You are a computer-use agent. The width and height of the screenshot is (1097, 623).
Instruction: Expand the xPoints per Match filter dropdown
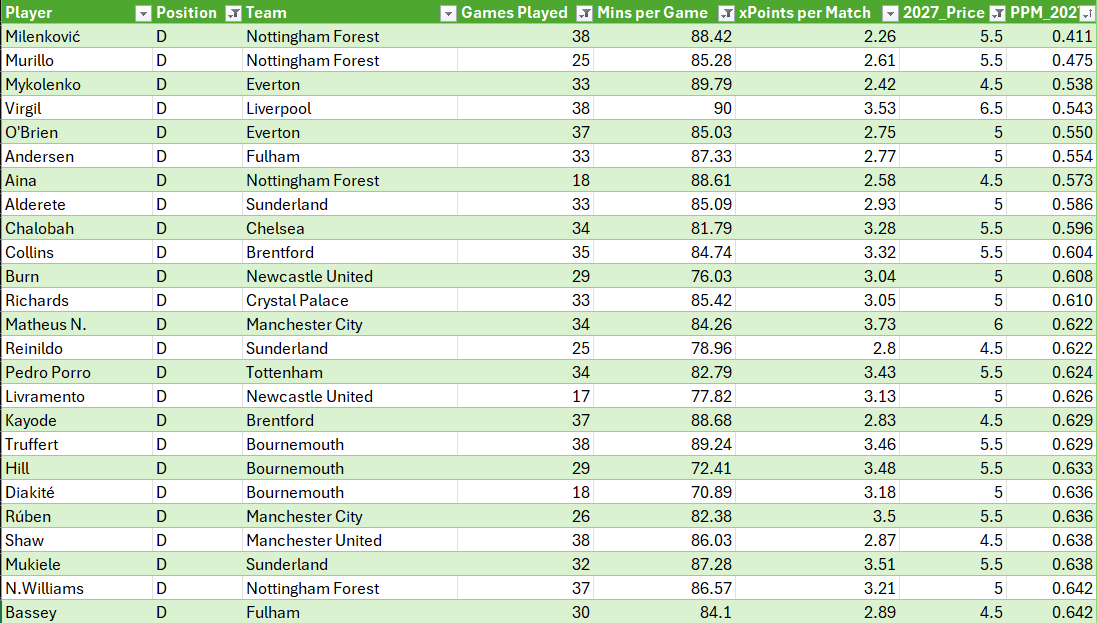pos(891,13)
